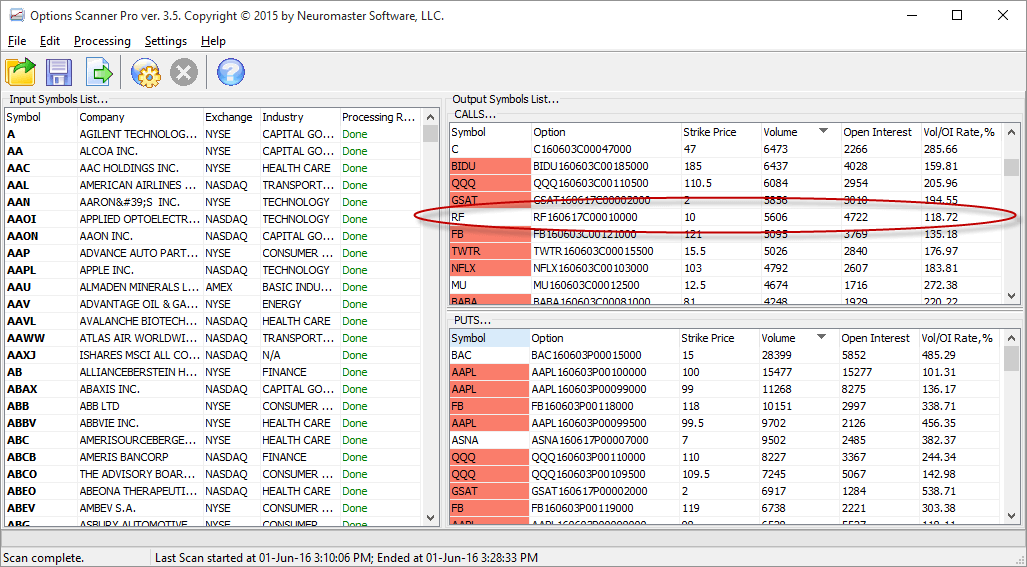Select AGILENT TECHNOLOG... company row
The height and width of the screenshot is (567, 1027).
(213, 134)
